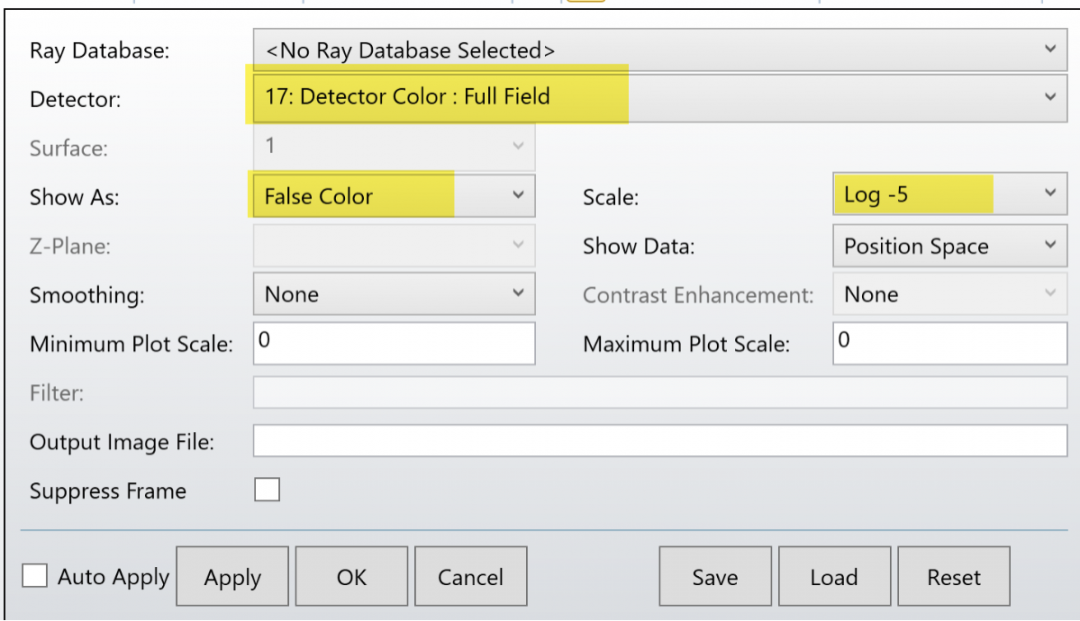Open the Show Data dropdown set to Position Space

tap(950, 246)
